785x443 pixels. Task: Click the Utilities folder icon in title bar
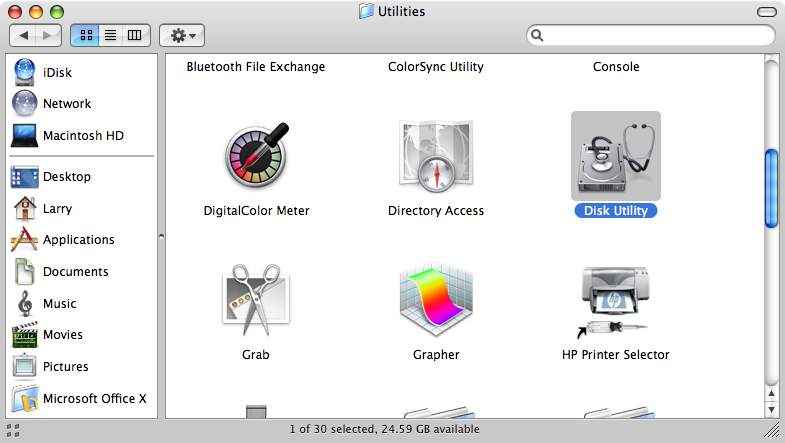[366, 11]
